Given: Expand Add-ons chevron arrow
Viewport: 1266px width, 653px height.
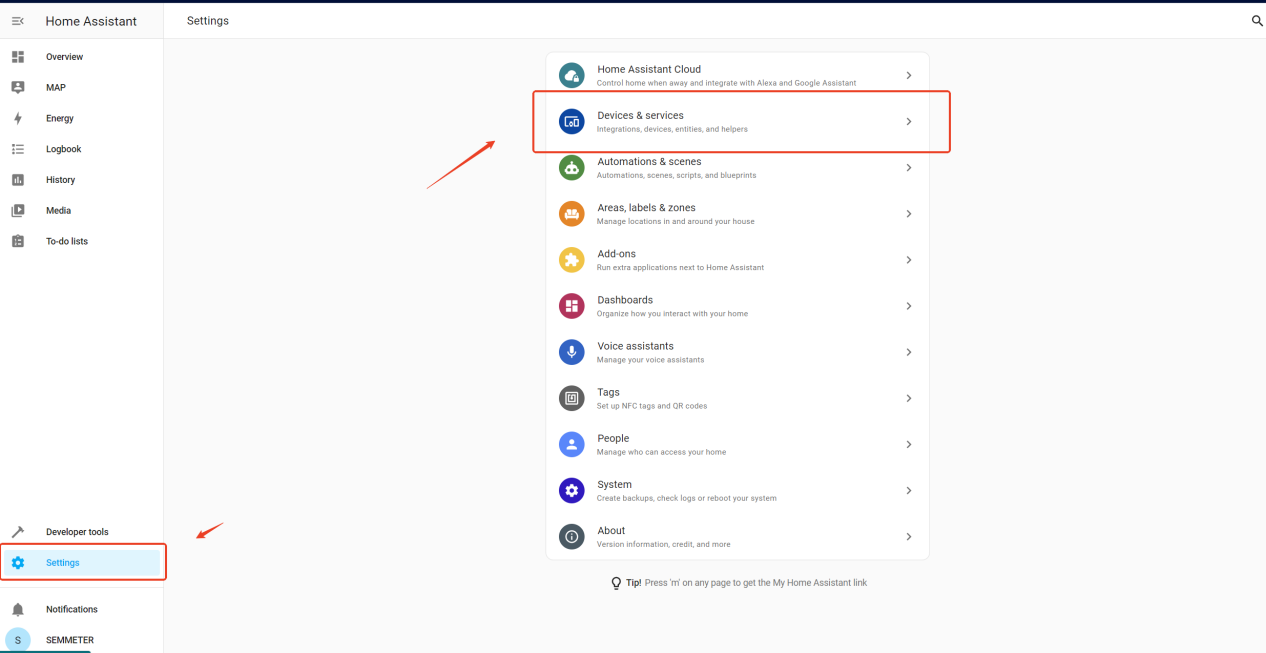Looking at the screenshot, I should pyautogui.click(x=909, y=260).
